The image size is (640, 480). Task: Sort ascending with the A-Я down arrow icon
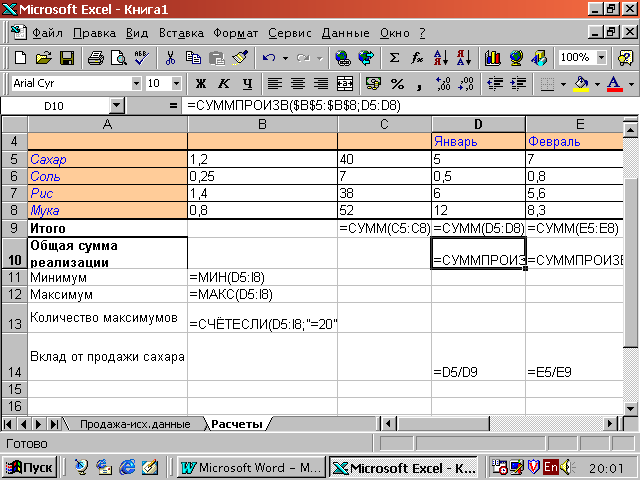441,58
